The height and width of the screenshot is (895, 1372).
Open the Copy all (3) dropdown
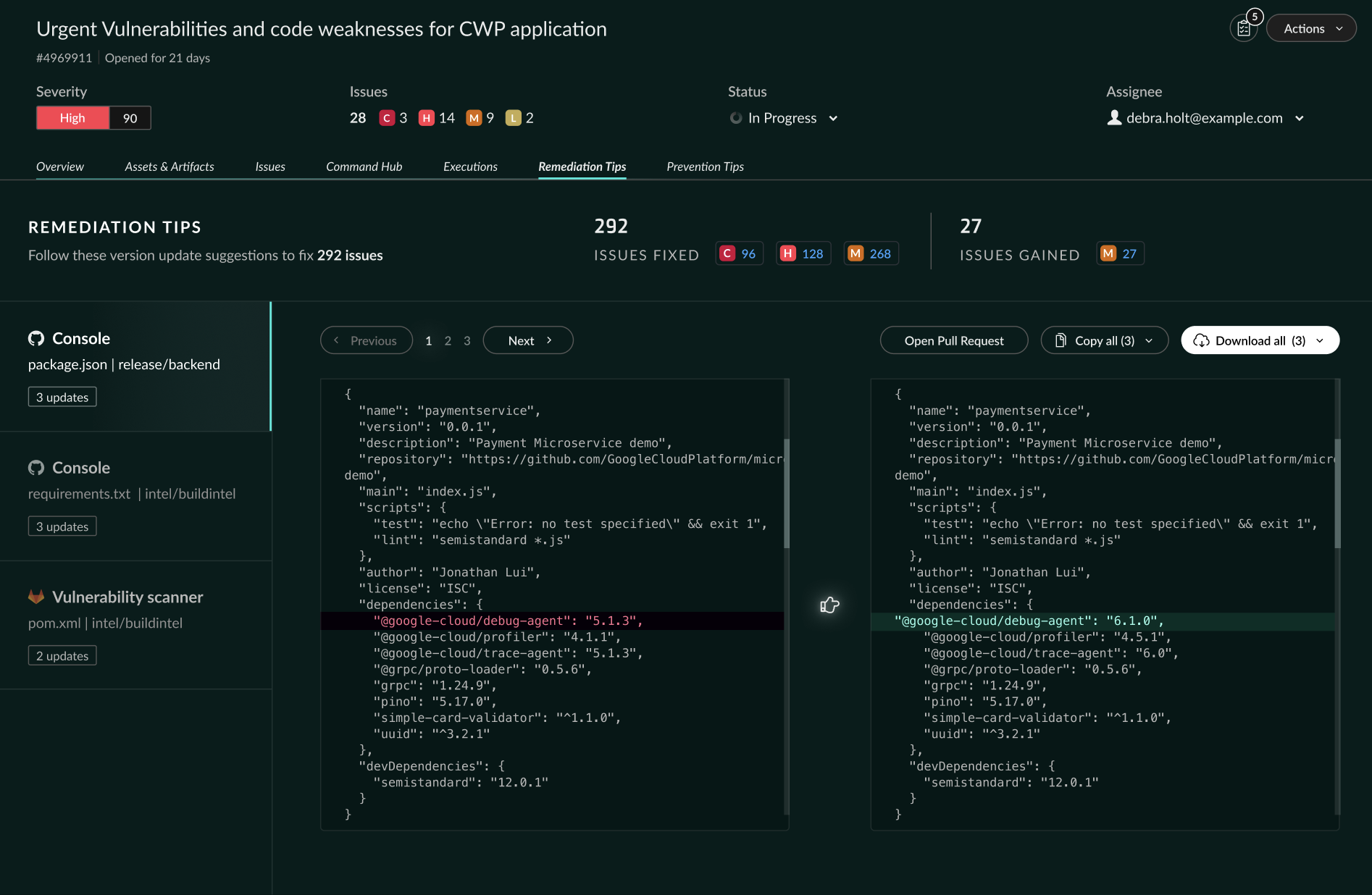pyautogui.click(x=1149, y=340)
